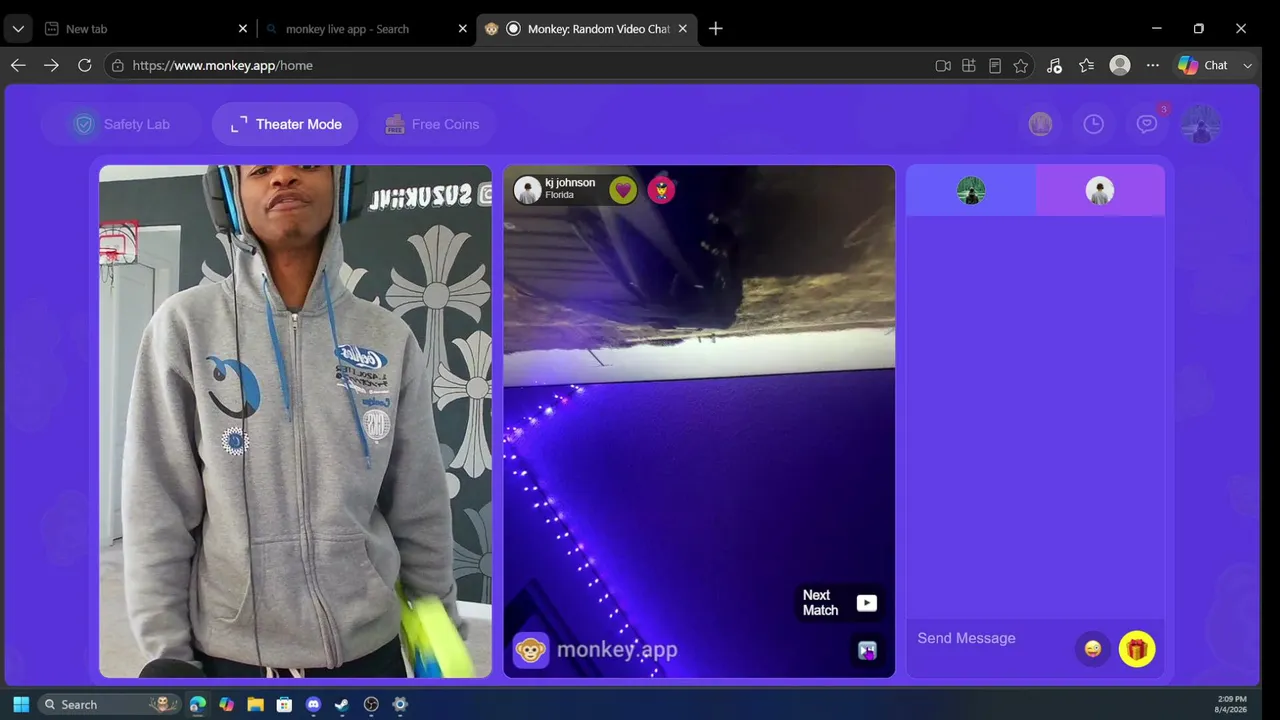Open kj johnson's profile avatar on video

[528, 189]
